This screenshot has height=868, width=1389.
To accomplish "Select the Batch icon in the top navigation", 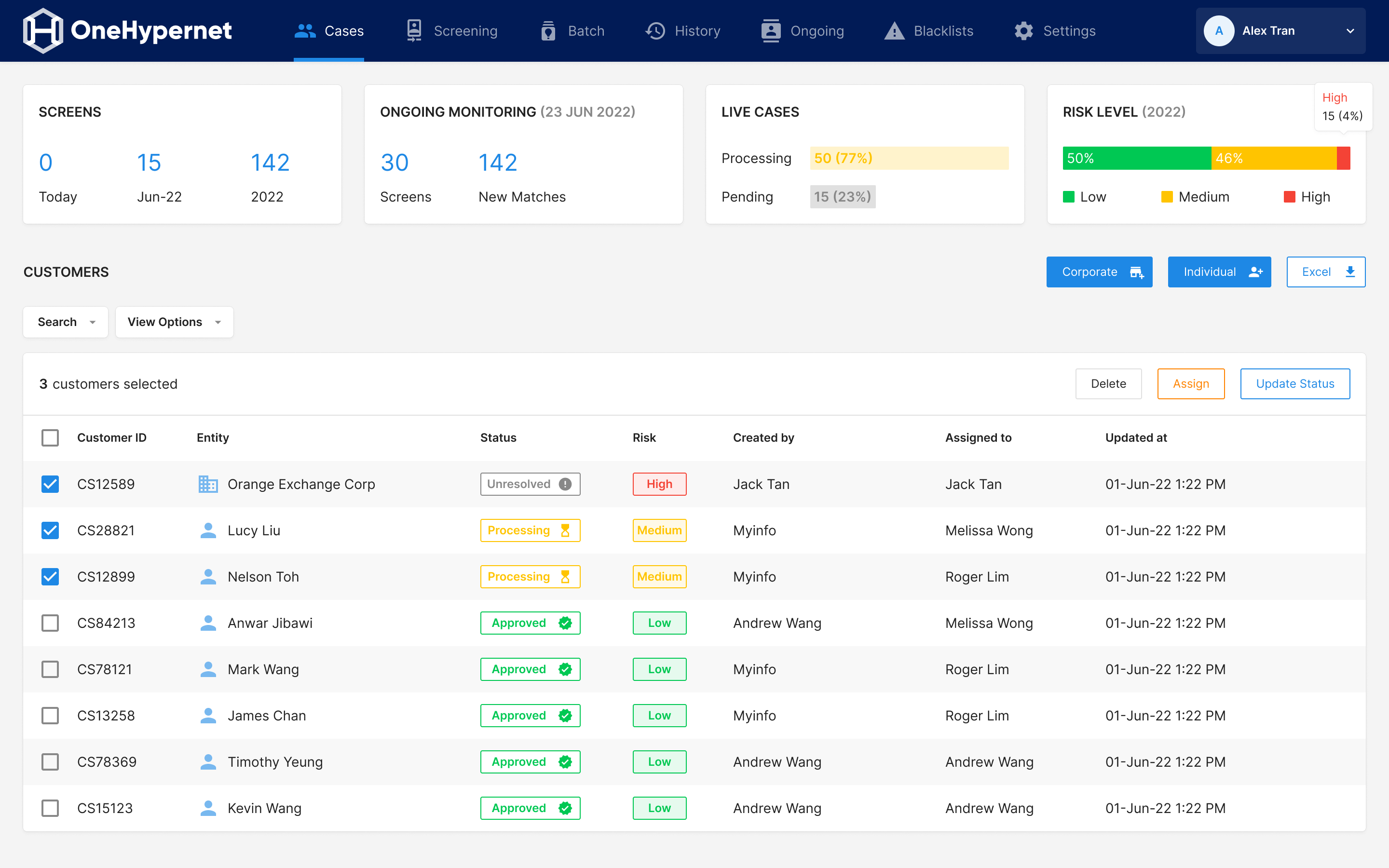I will tap(548, 30).
